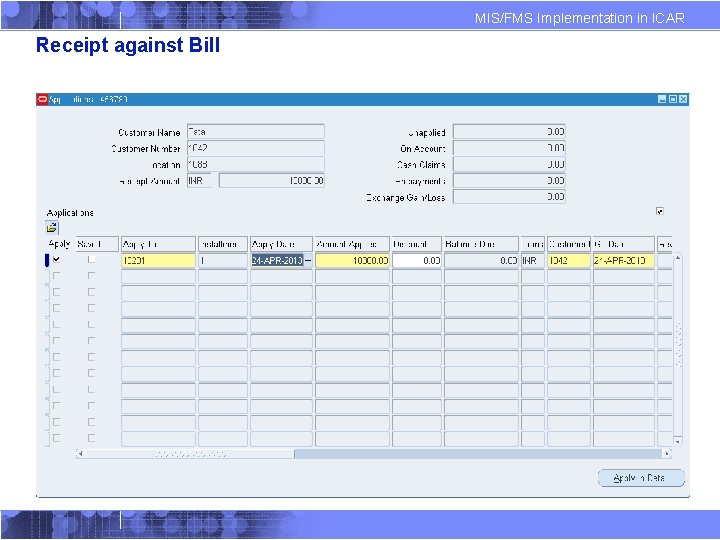Select the Amount Applied column header
This screenshot has height=540, width=720.
(x=352, y=244)
